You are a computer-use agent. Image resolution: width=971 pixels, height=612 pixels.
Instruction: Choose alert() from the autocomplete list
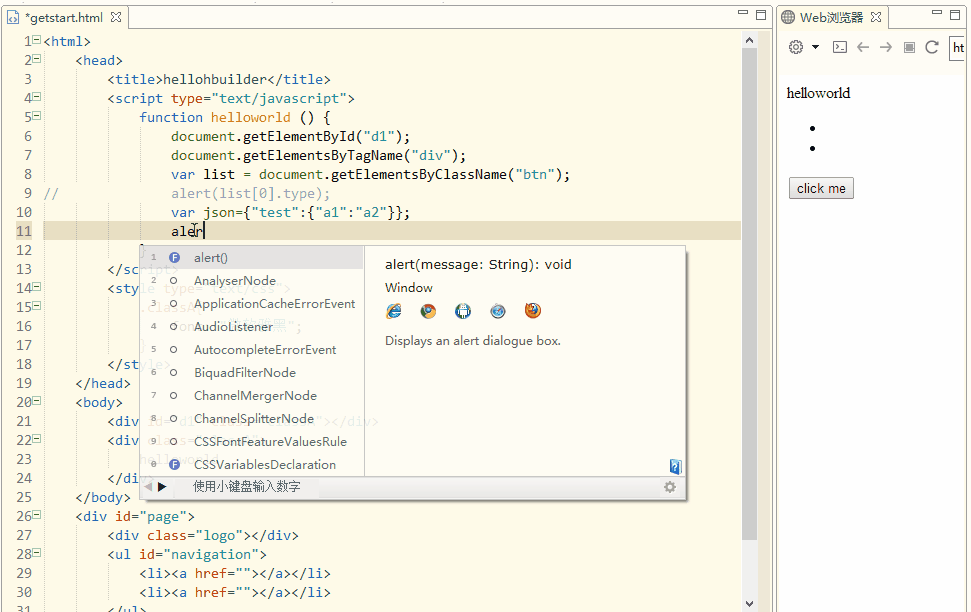click(x=211, y=258)
